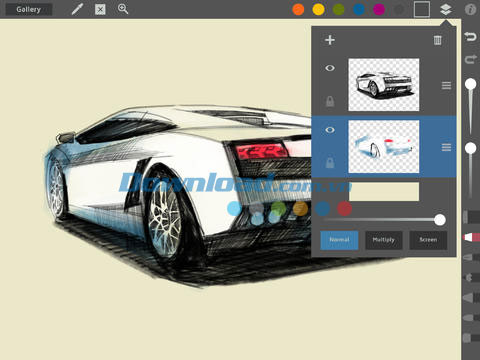Viewport: 480px width, 360px height.
Task: Hide the selected blue paint layer
Action: pos(330,130)
